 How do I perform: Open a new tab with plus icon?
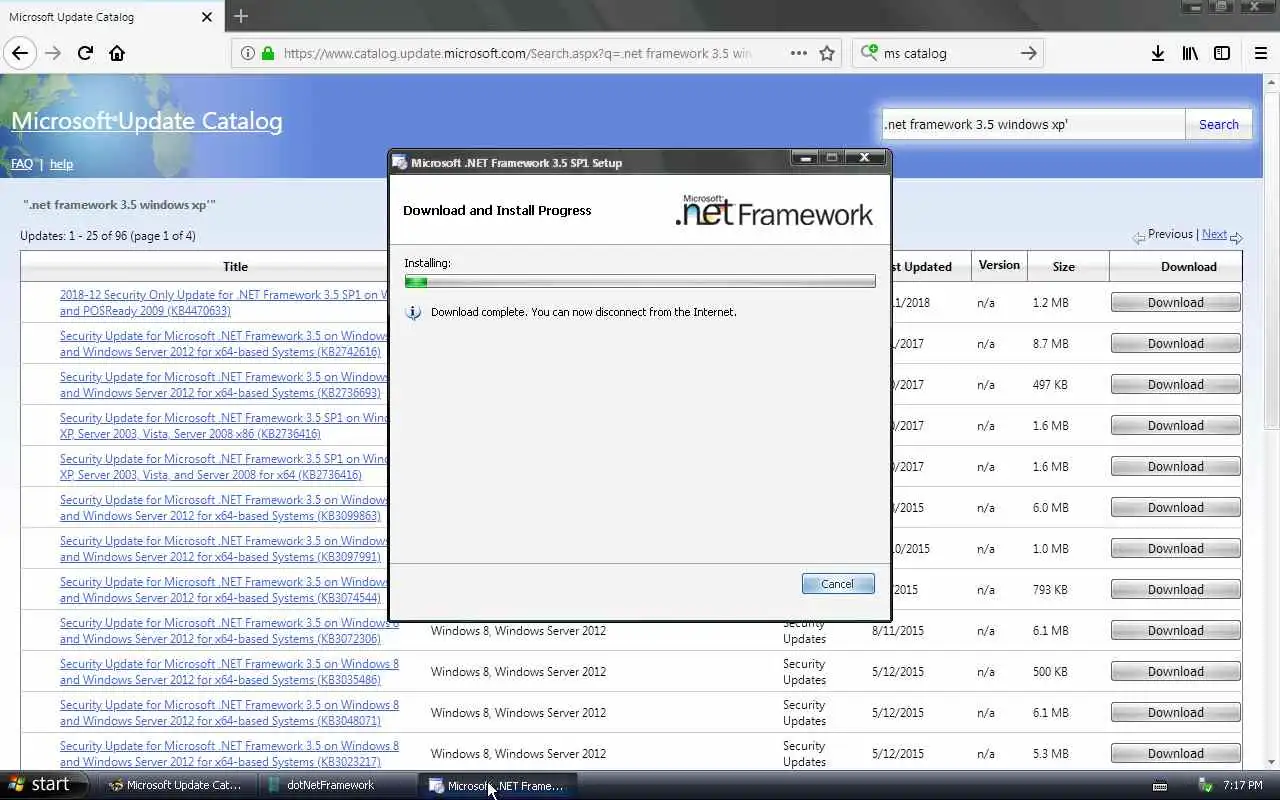240,16
